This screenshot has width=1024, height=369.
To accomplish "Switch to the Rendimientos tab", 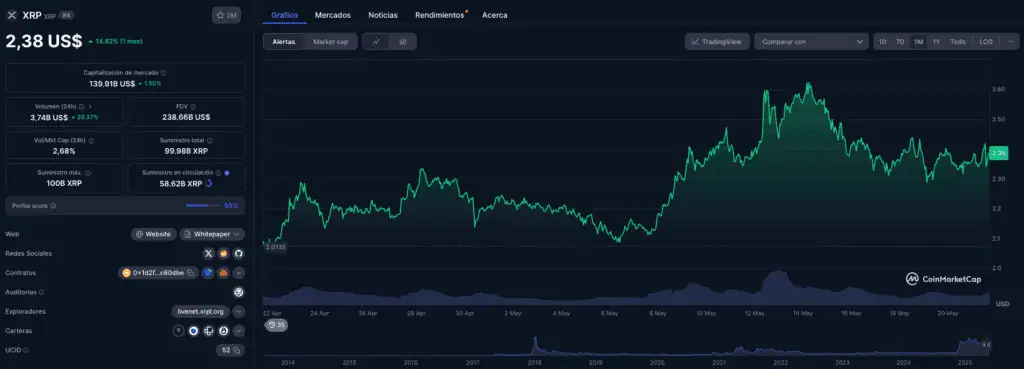I will click(x=440, y=15).
